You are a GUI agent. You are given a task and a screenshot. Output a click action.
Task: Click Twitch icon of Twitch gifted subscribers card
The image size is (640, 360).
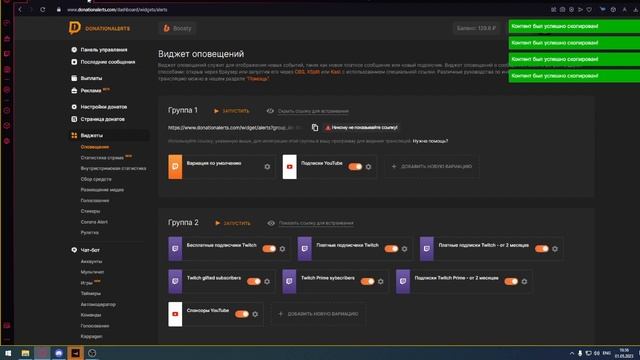point(175,281)
